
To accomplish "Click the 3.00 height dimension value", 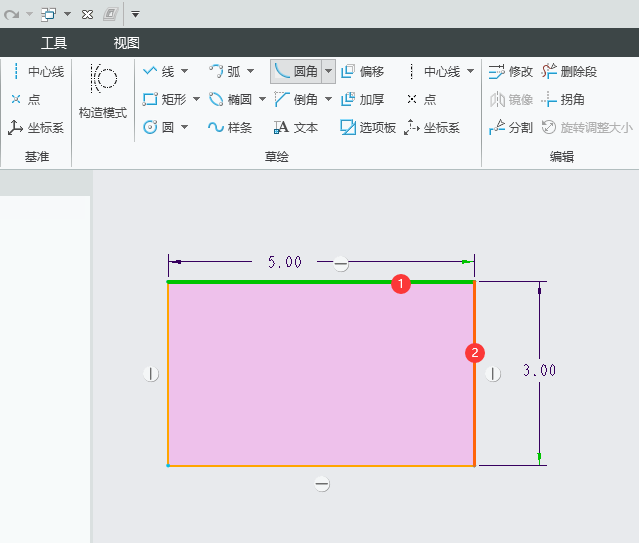I will (539, 370).
